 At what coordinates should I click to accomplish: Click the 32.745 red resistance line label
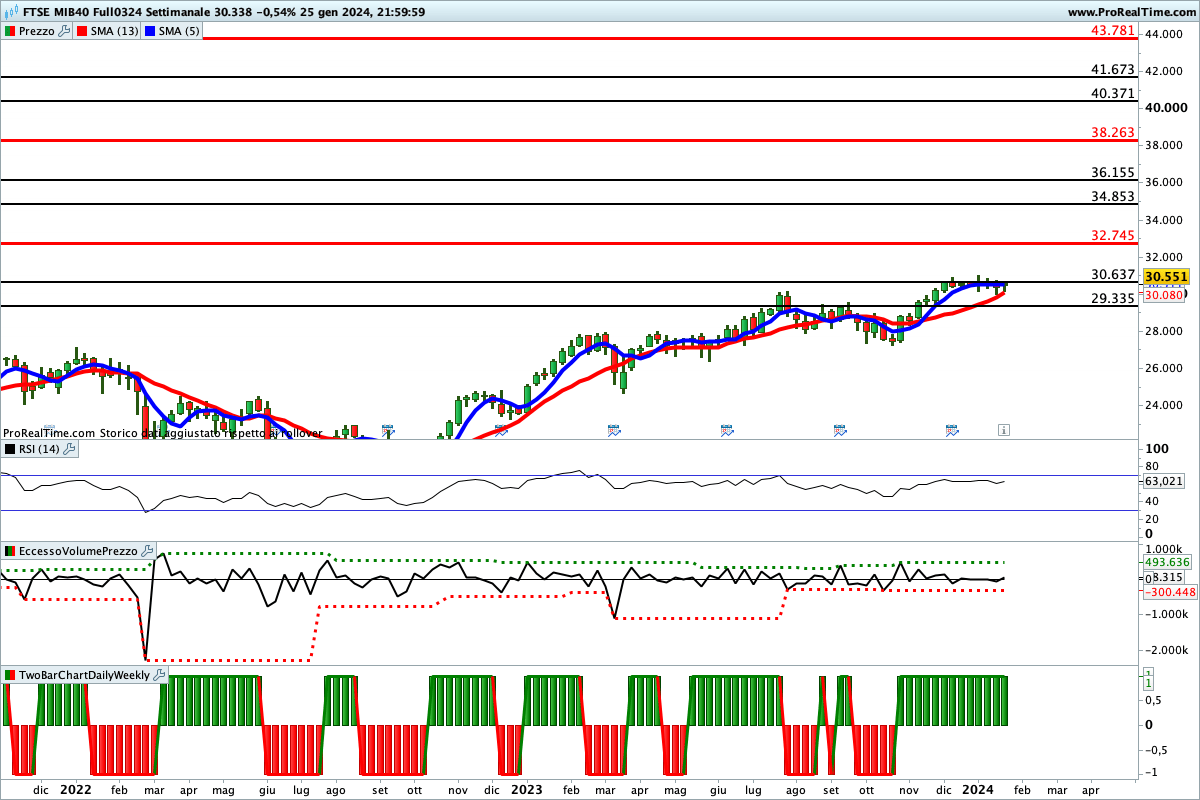click(x=1113, y=236)
